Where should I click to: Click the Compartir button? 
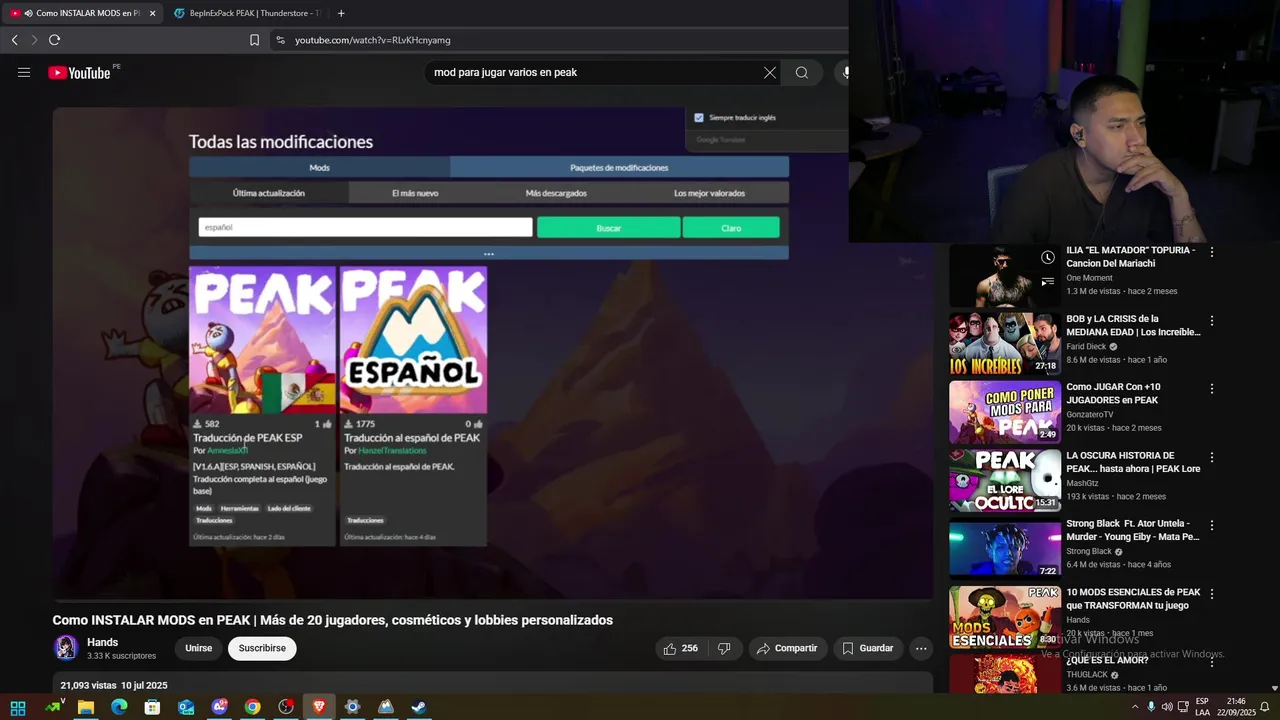(787, 648)
